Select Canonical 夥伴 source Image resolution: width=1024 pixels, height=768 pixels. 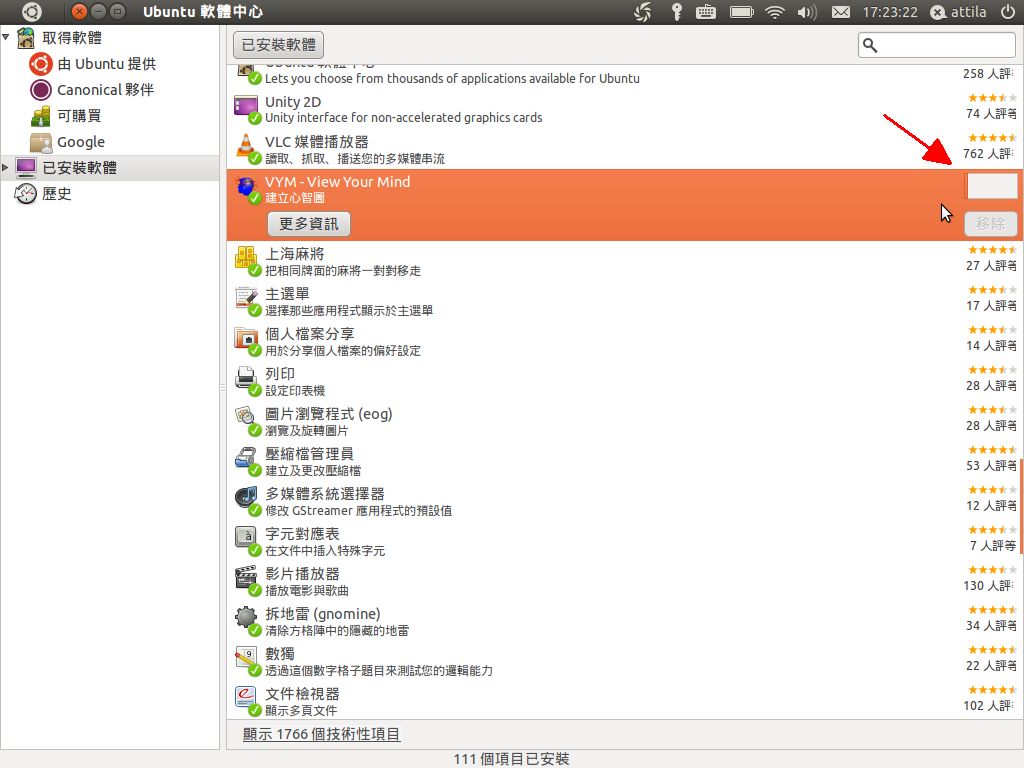105,89
